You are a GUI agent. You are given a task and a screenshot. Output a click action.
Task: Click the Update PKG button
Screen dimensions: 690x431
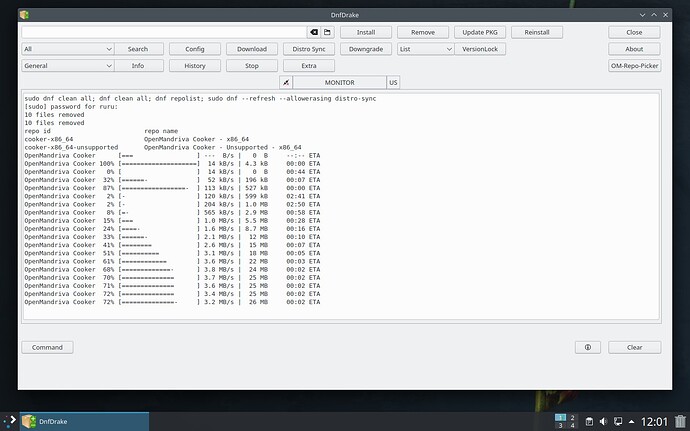(480, 32)
